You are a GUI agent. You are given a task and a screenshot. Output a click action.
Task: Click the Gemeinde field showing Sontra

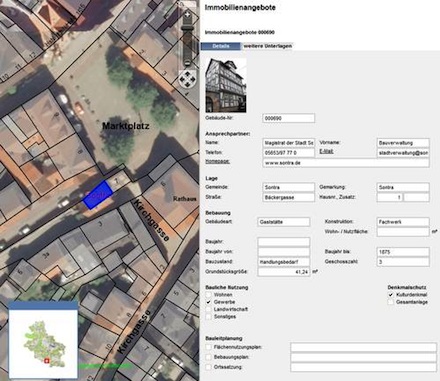(289, 187)
